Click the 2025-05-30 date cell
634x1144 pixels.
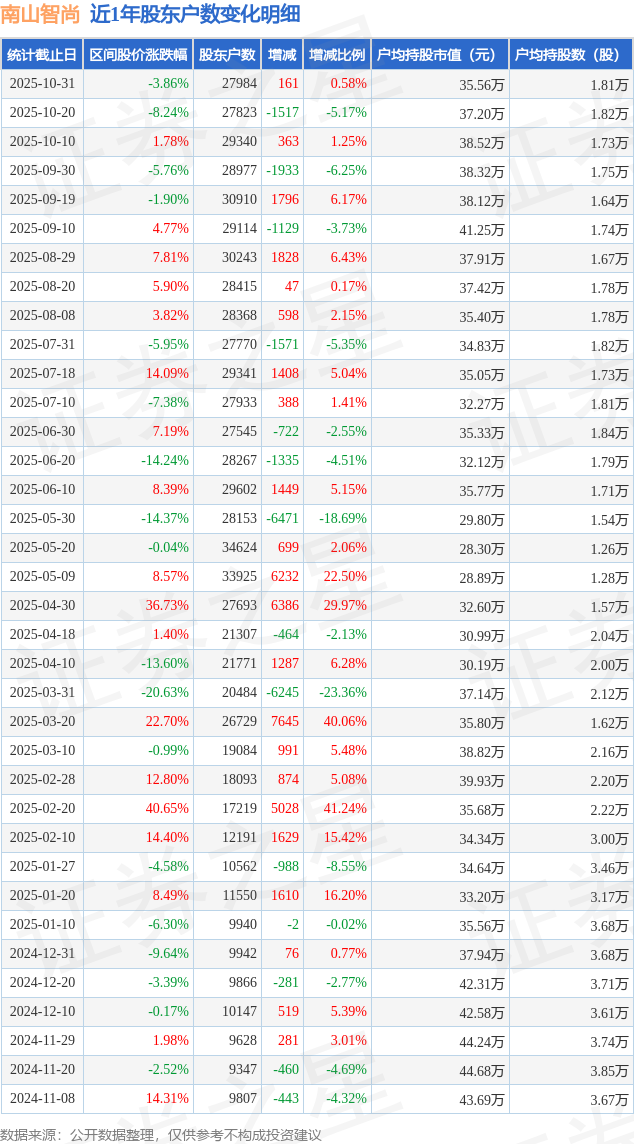pyautogui.click(x=42, y=519)
